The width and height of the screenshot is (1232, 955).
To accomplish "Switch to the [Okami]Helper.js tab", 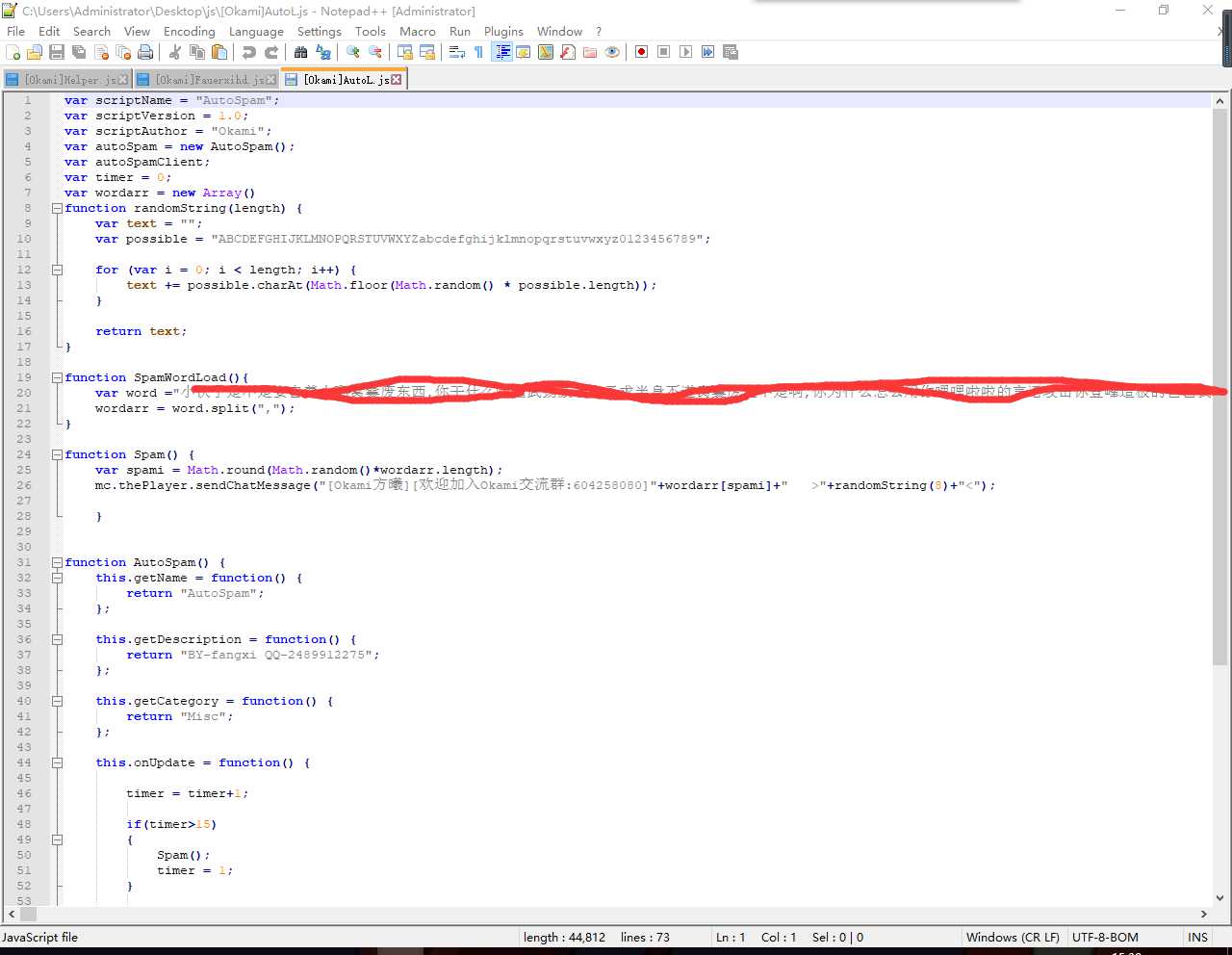I will [67, 80].
